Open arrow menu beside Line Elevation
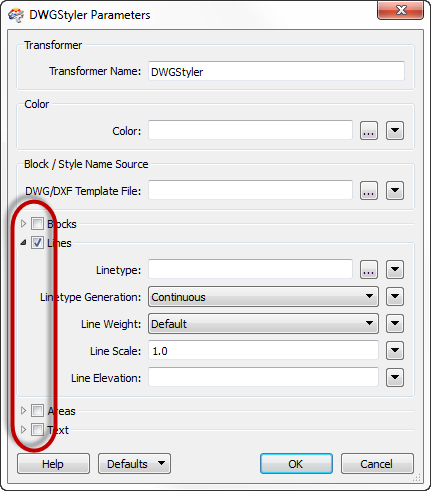 395,378
